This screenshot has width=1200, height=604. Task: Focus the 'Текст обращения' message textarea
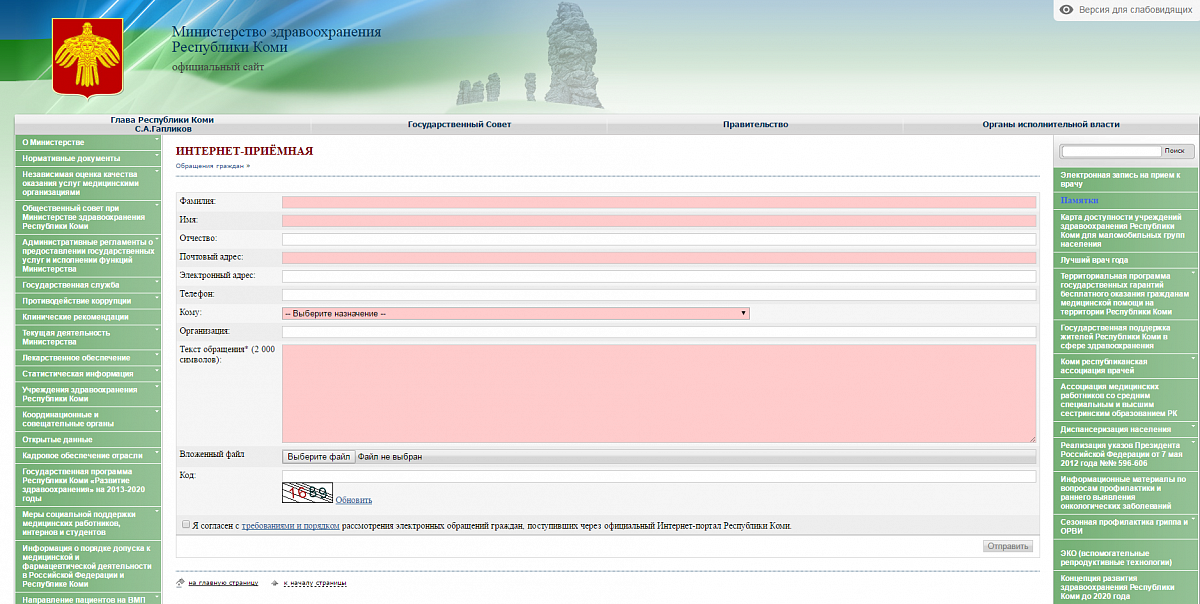click(658, 393)
